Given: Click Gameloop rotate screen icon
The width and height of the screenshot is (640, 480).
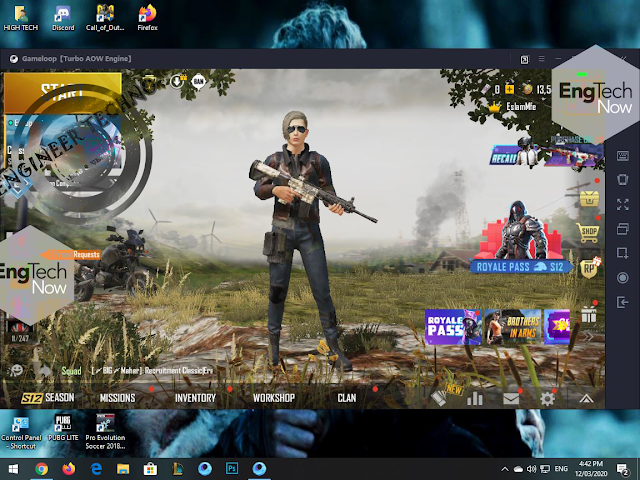Looking at the screenshot, I should [x=622, y=180].
